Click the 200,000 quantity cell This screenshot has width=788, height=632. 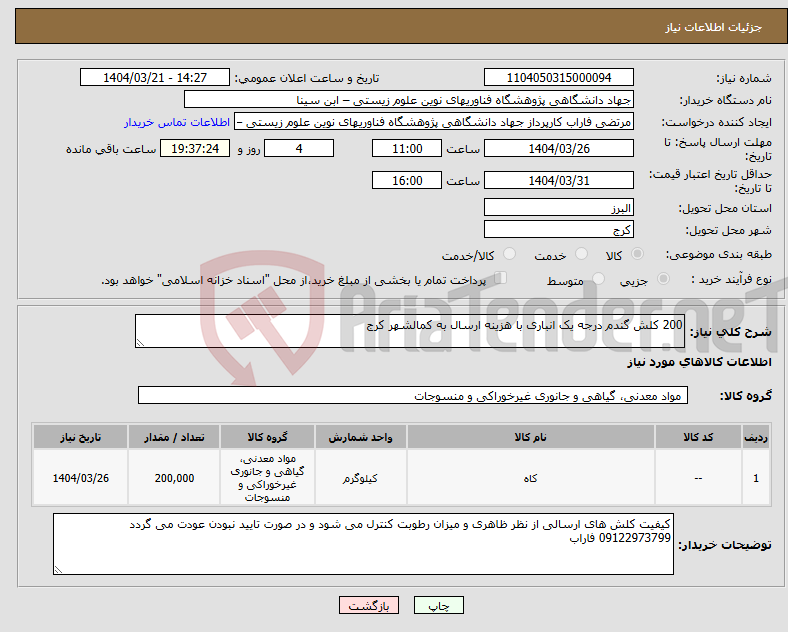pyautogui.click(x=174, y=478)
